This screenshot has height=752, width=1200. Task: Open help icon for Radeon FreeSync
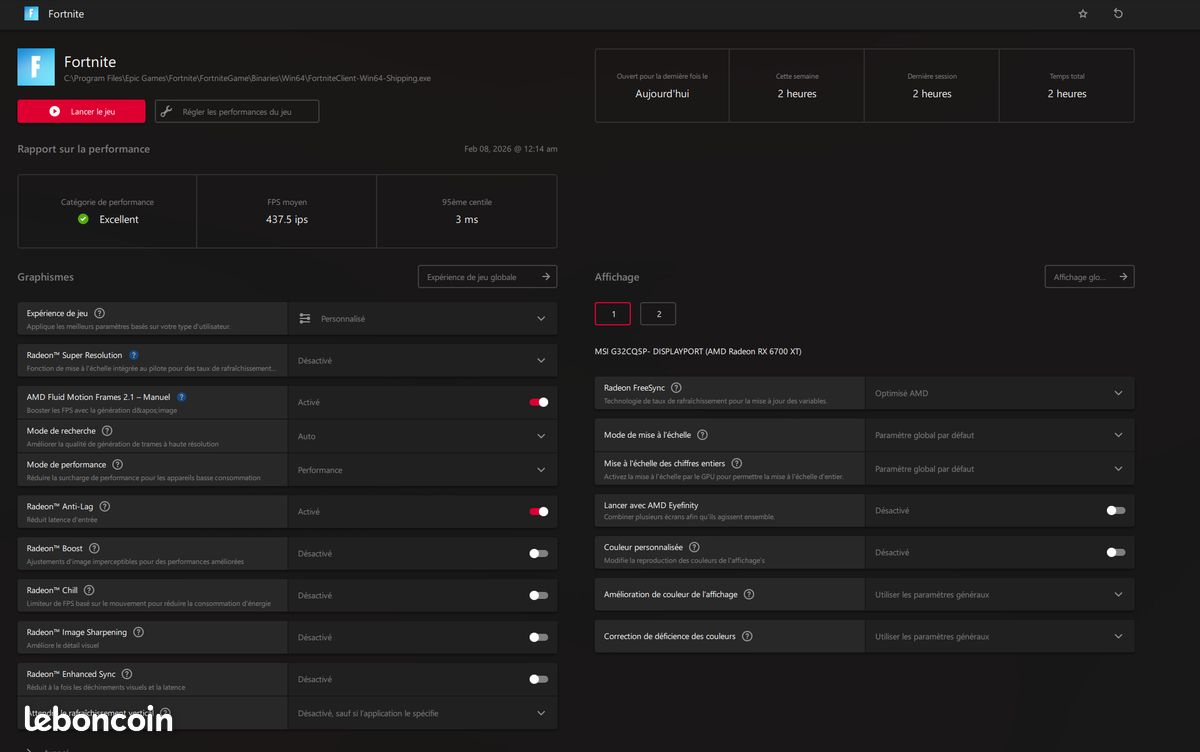coord(676,388)
